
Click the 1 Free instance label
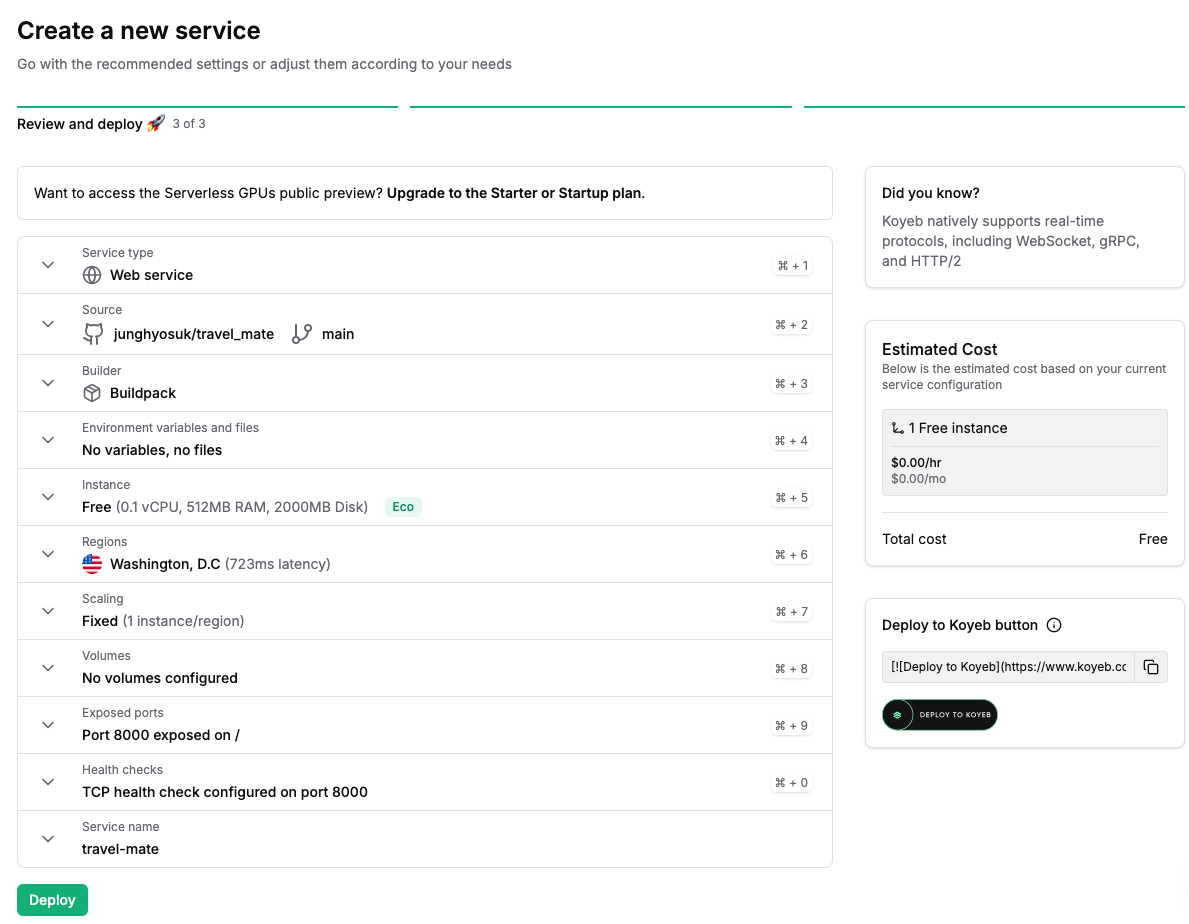tap(958, 428)
